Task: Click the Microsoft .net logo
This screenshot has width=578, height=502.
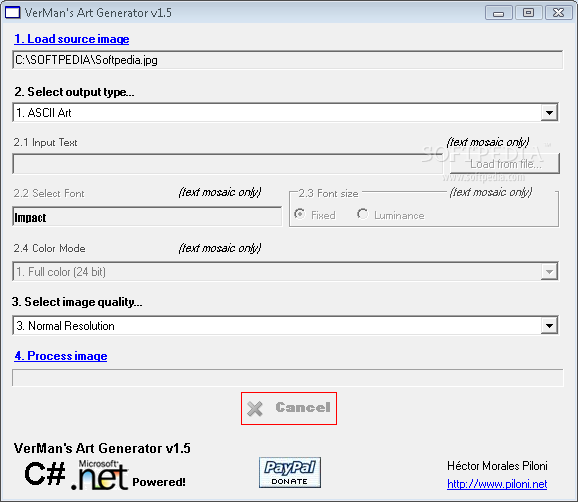Action: click(x=100, y=475)
